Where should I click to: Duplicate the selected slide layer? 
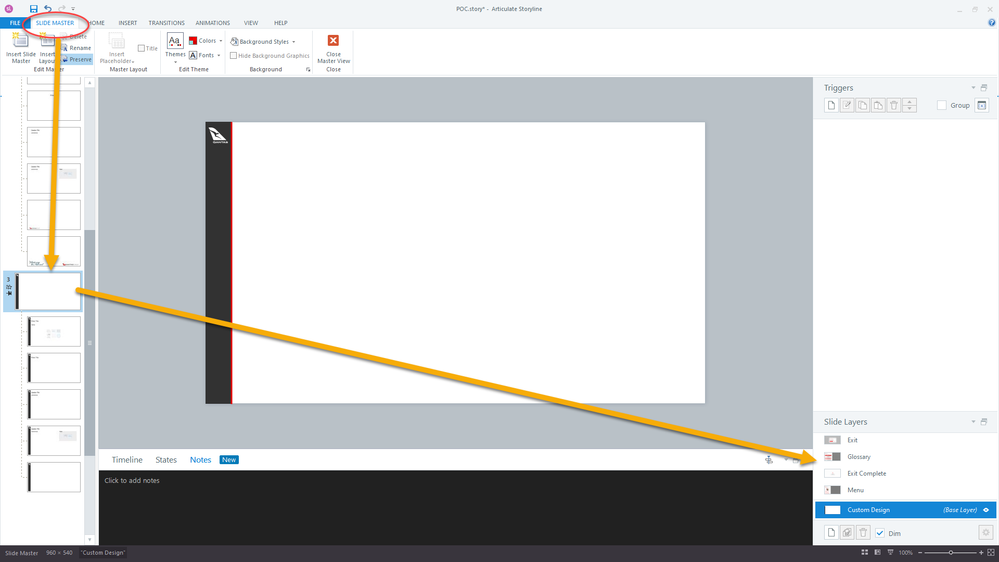coord(847,533)
